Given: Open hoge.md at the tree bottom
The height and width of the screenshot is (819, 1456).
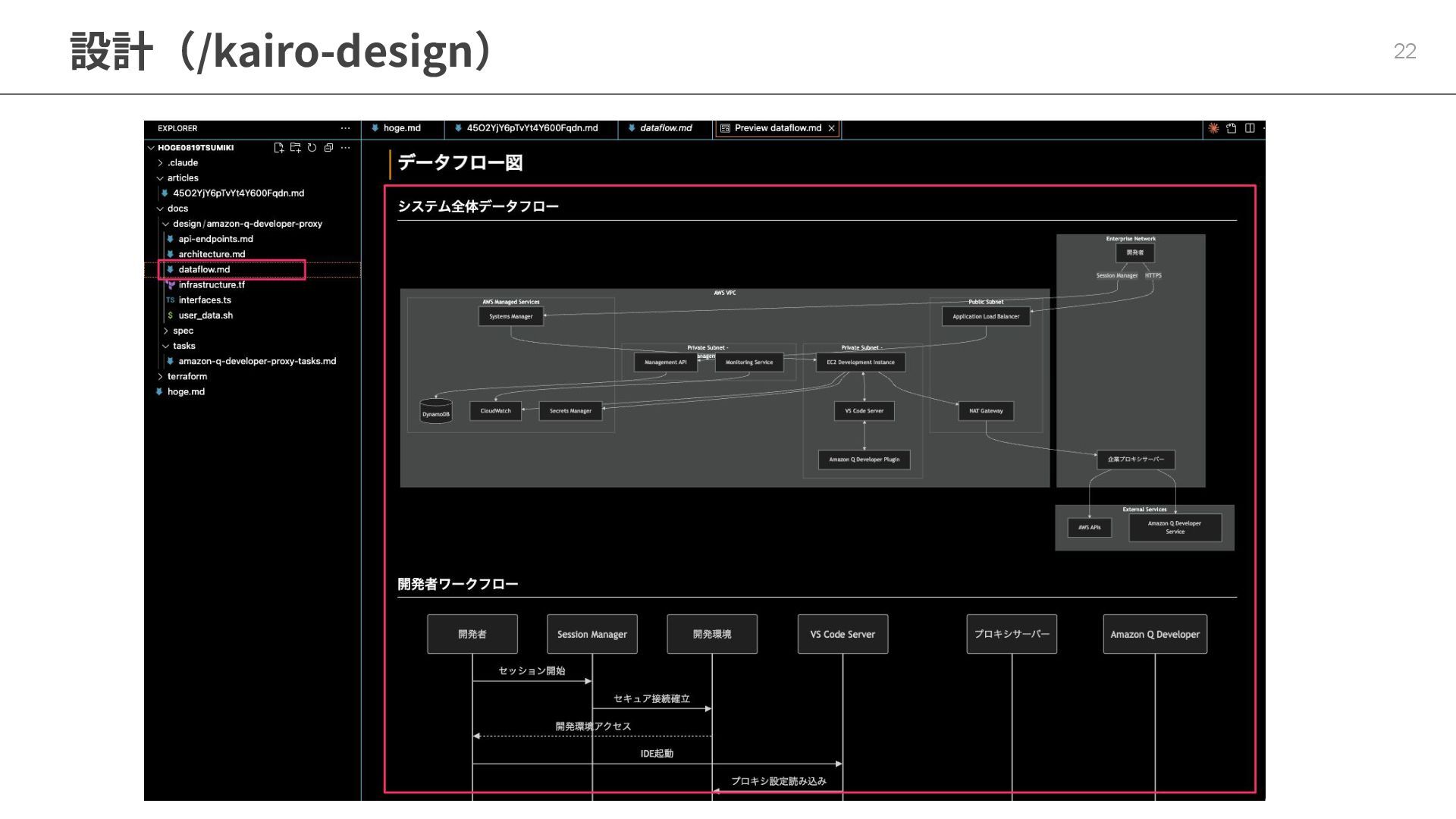Looking at the screenshot, I should [x=186, y=392].
